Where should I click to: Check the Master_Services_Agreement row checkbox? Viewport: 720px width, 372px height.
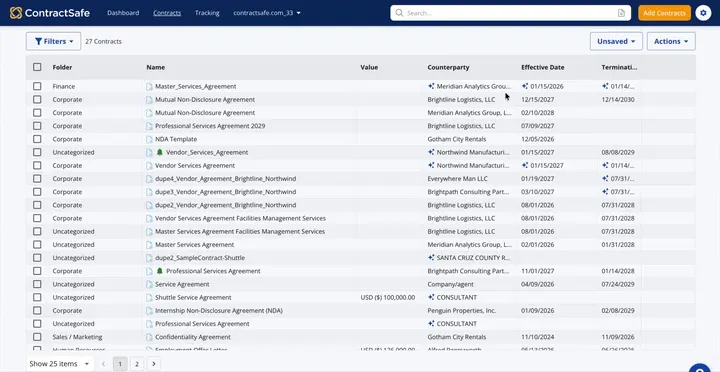(37, 86)
